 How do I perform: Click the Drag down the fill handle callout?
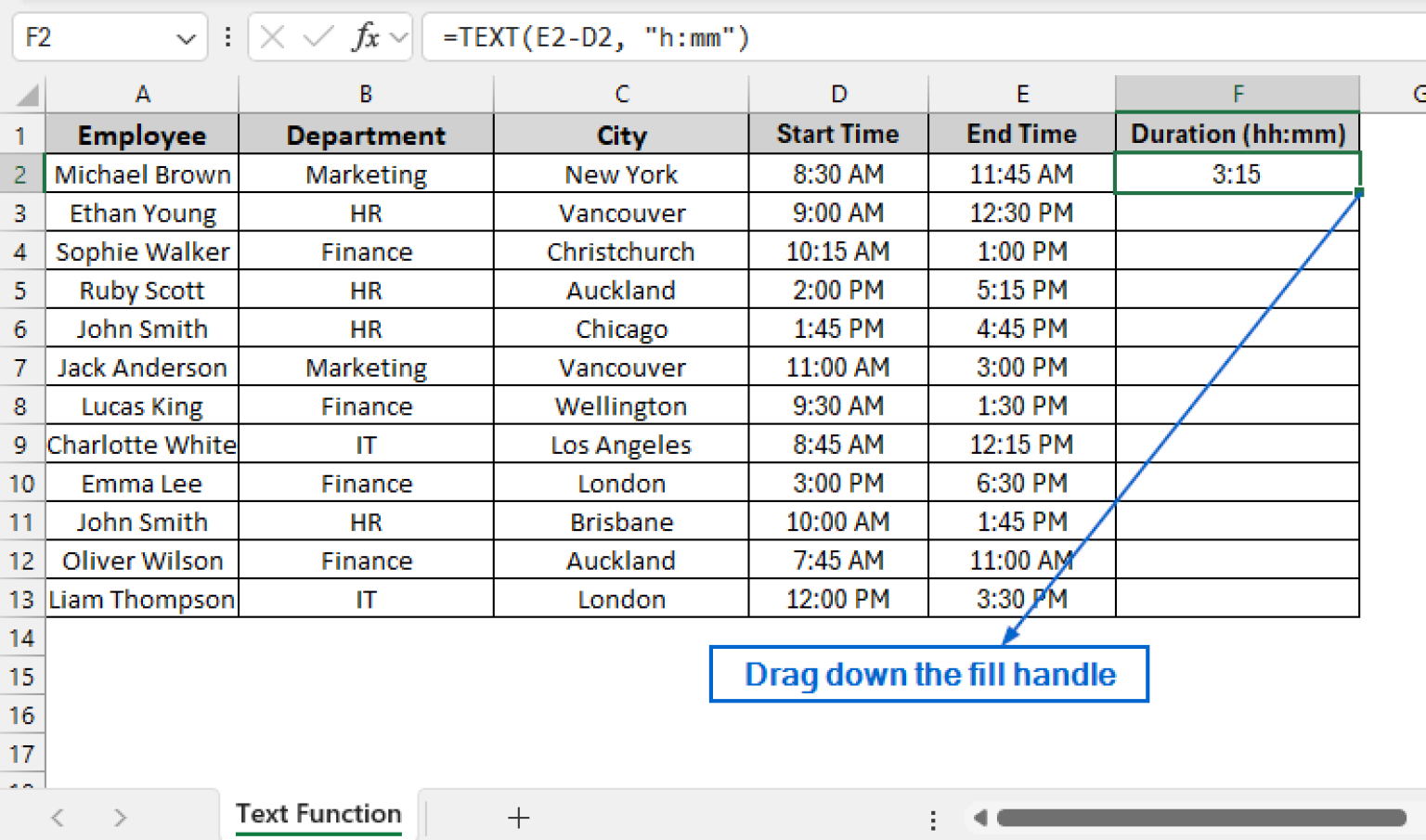[x=929, y=674]
